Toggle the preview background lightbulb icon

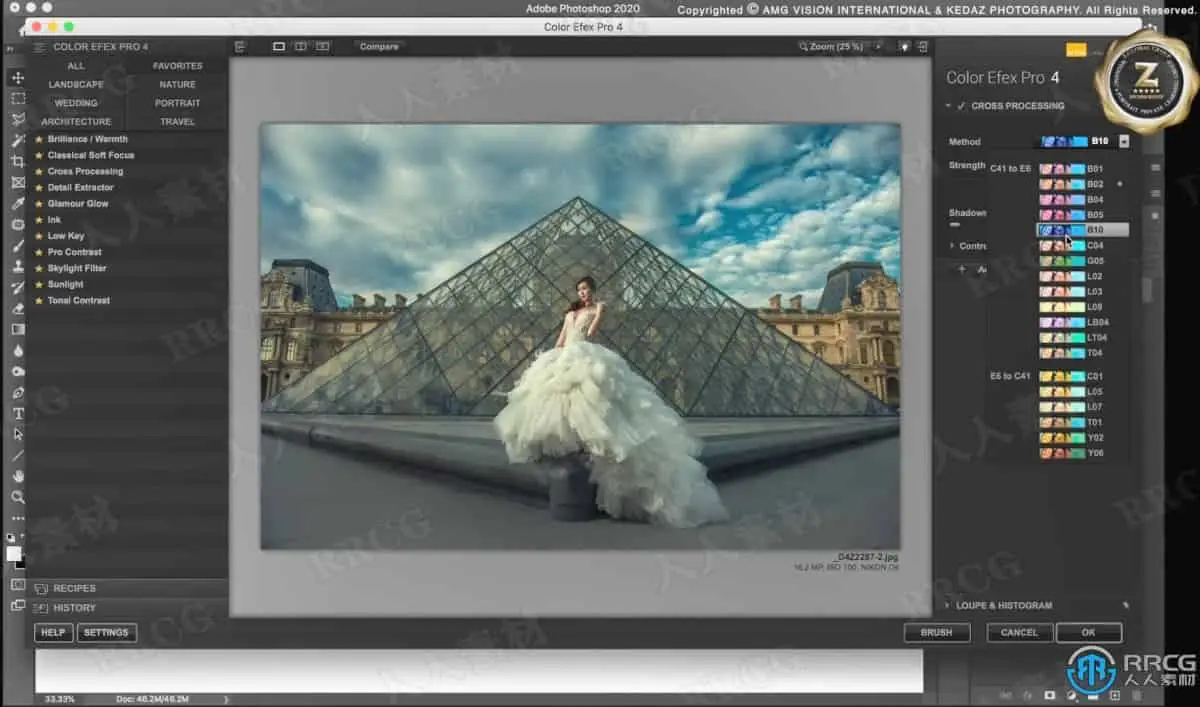904,47
